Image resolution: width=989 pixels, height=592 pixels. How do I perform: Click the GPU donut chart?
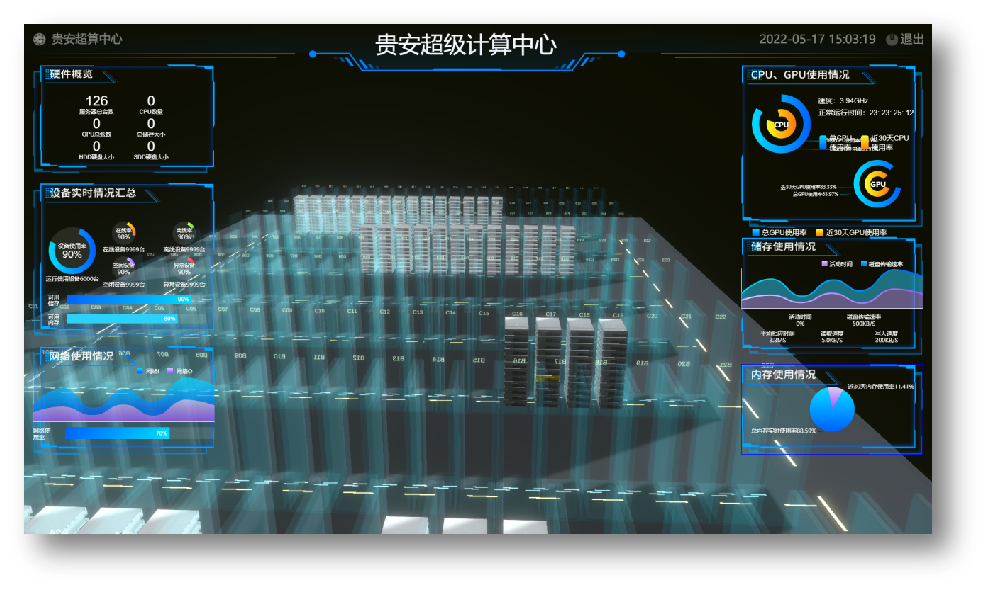(x=877, y=183)
